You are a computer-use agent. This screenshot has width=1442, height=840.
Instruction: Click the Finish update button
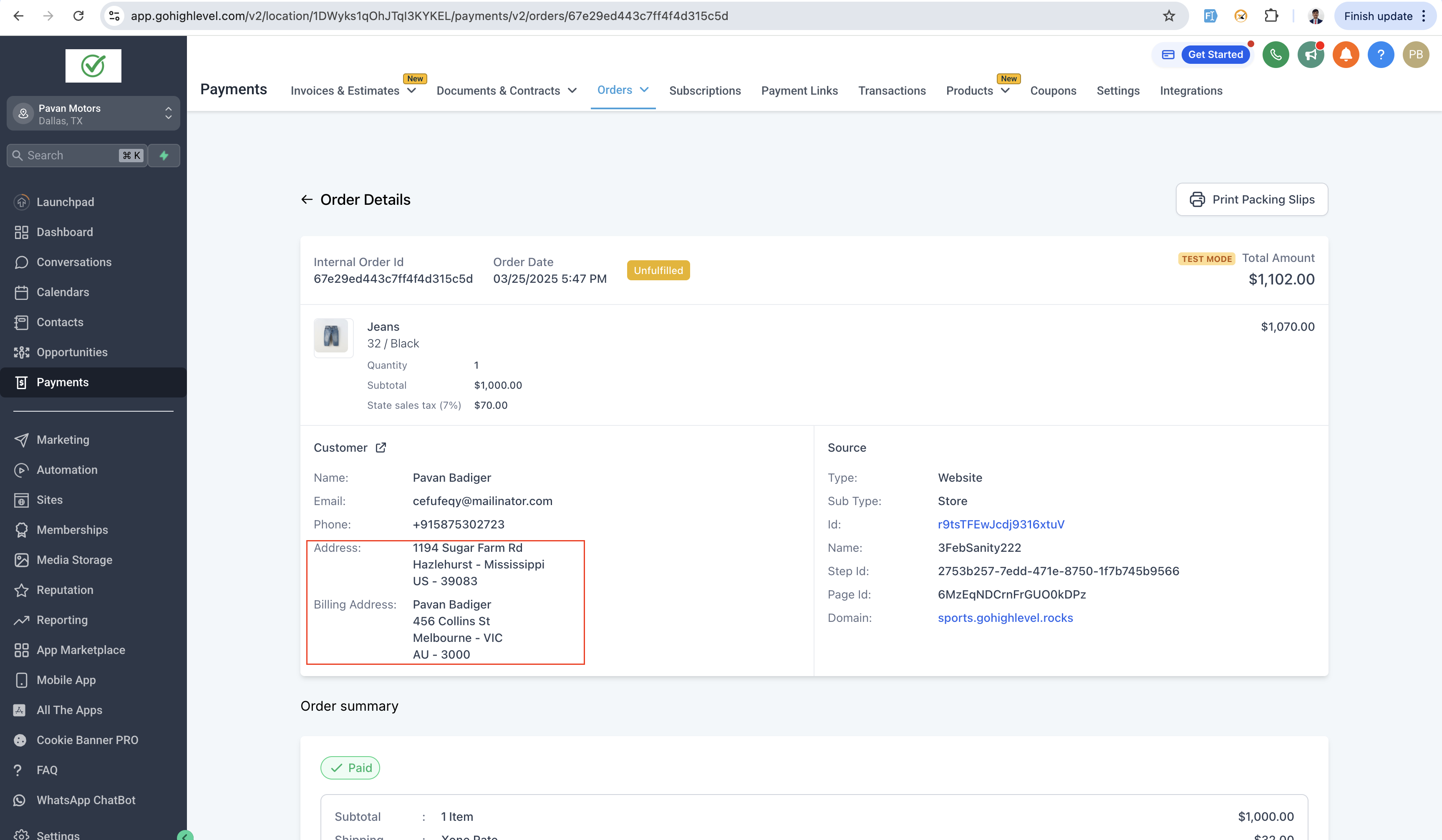[1385, 16]
